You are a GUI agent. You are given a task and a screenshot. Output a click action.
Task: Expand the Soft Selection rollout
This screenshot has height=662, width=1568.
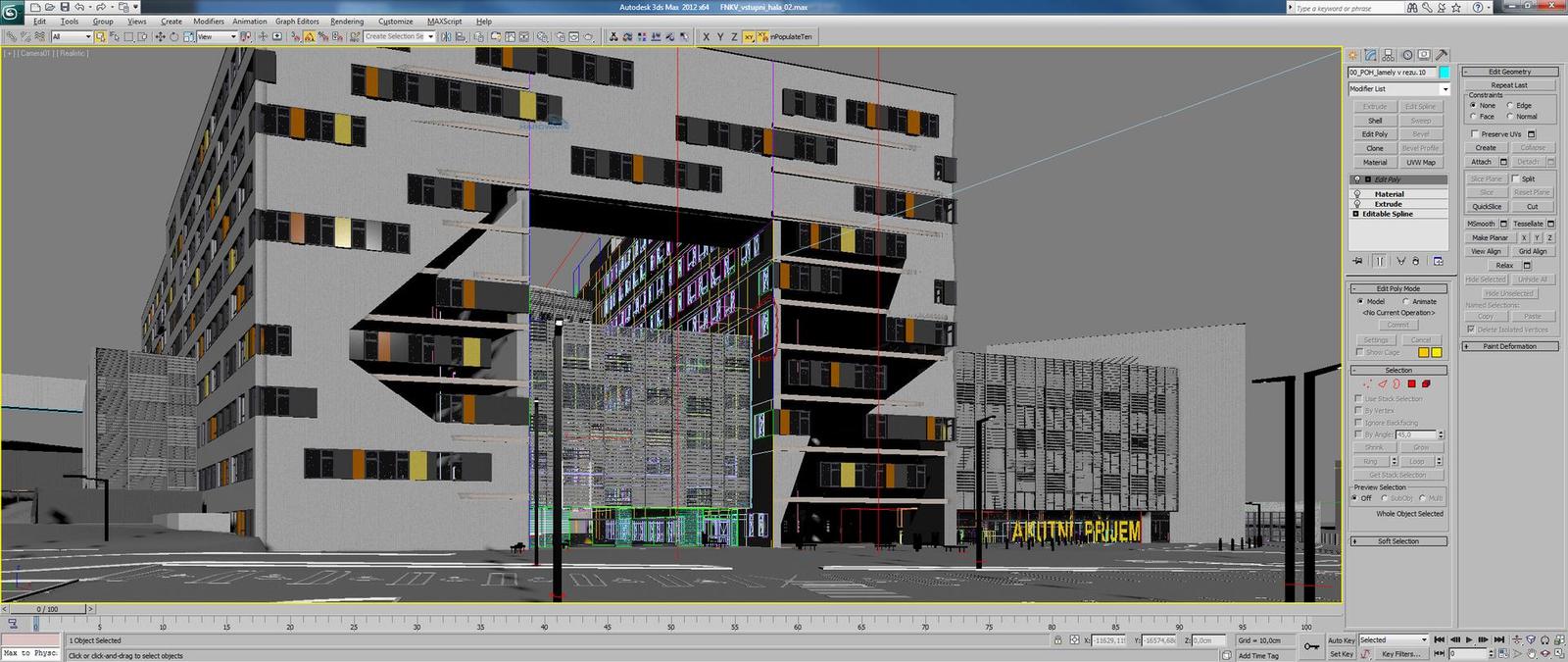1398,540
